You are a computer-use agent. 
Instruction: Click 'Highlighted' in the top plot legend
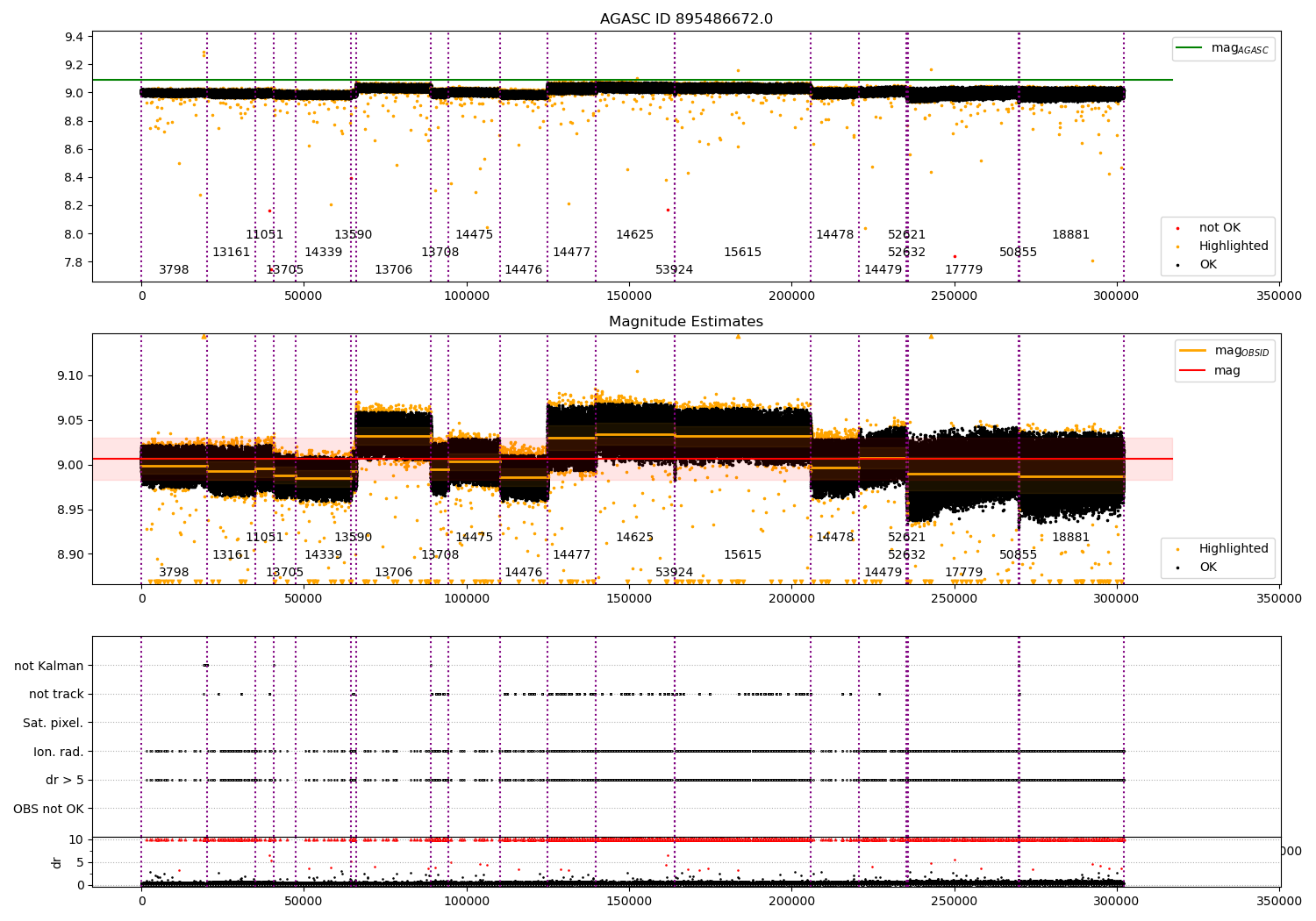pyautogui.click(x=1220, y=246)
